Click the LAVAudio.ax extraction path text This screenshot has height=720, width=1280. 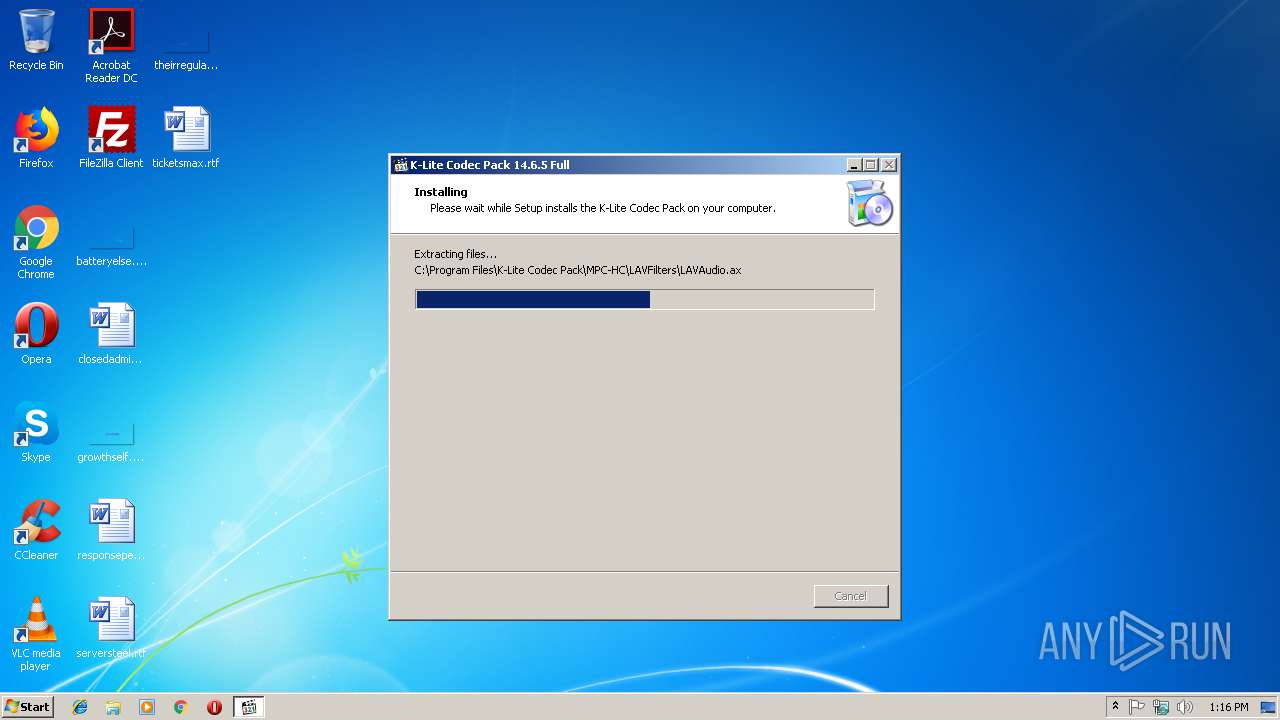click(x=578, y=270)
